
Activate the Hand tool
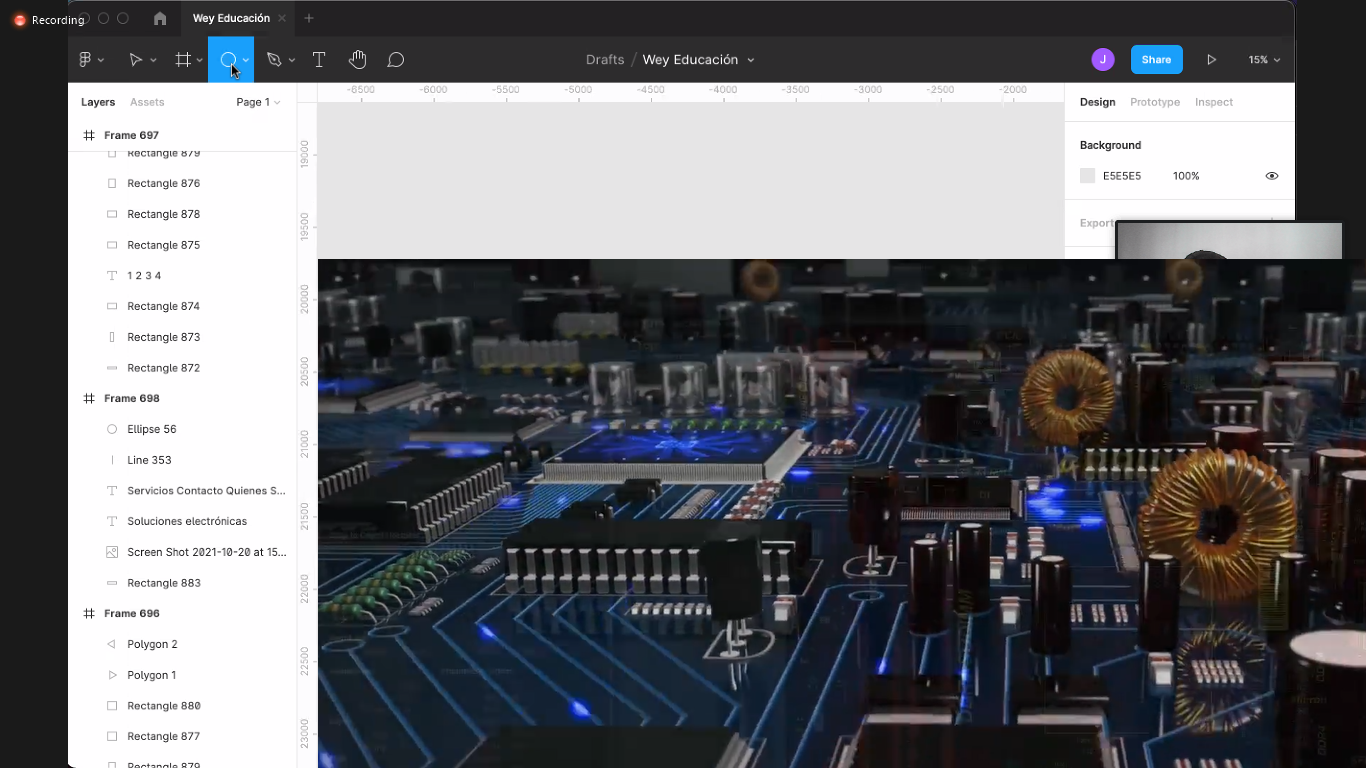point(358,60)
